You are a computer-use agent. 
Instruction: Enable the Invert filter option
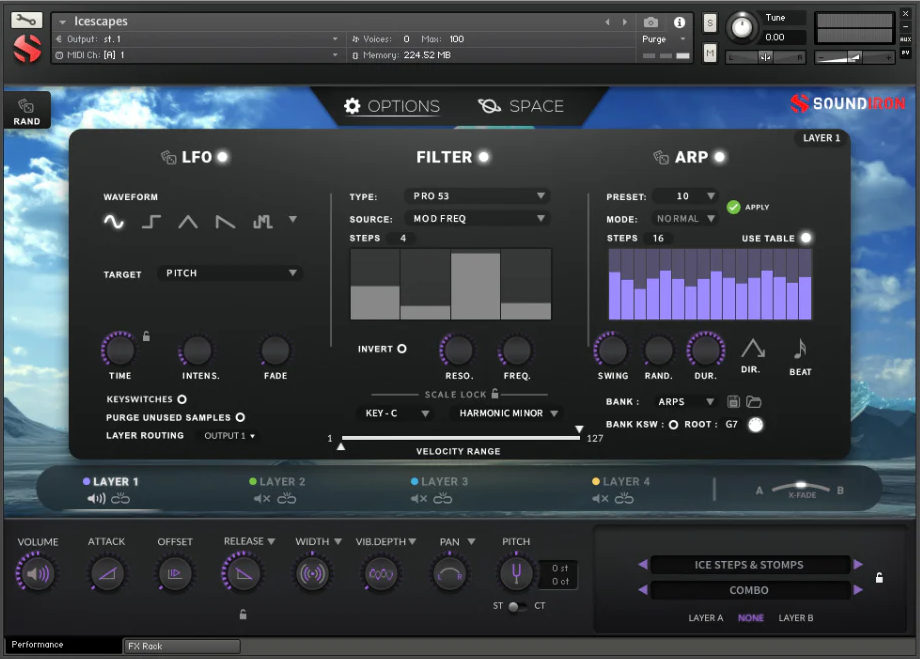click(403, 348)
